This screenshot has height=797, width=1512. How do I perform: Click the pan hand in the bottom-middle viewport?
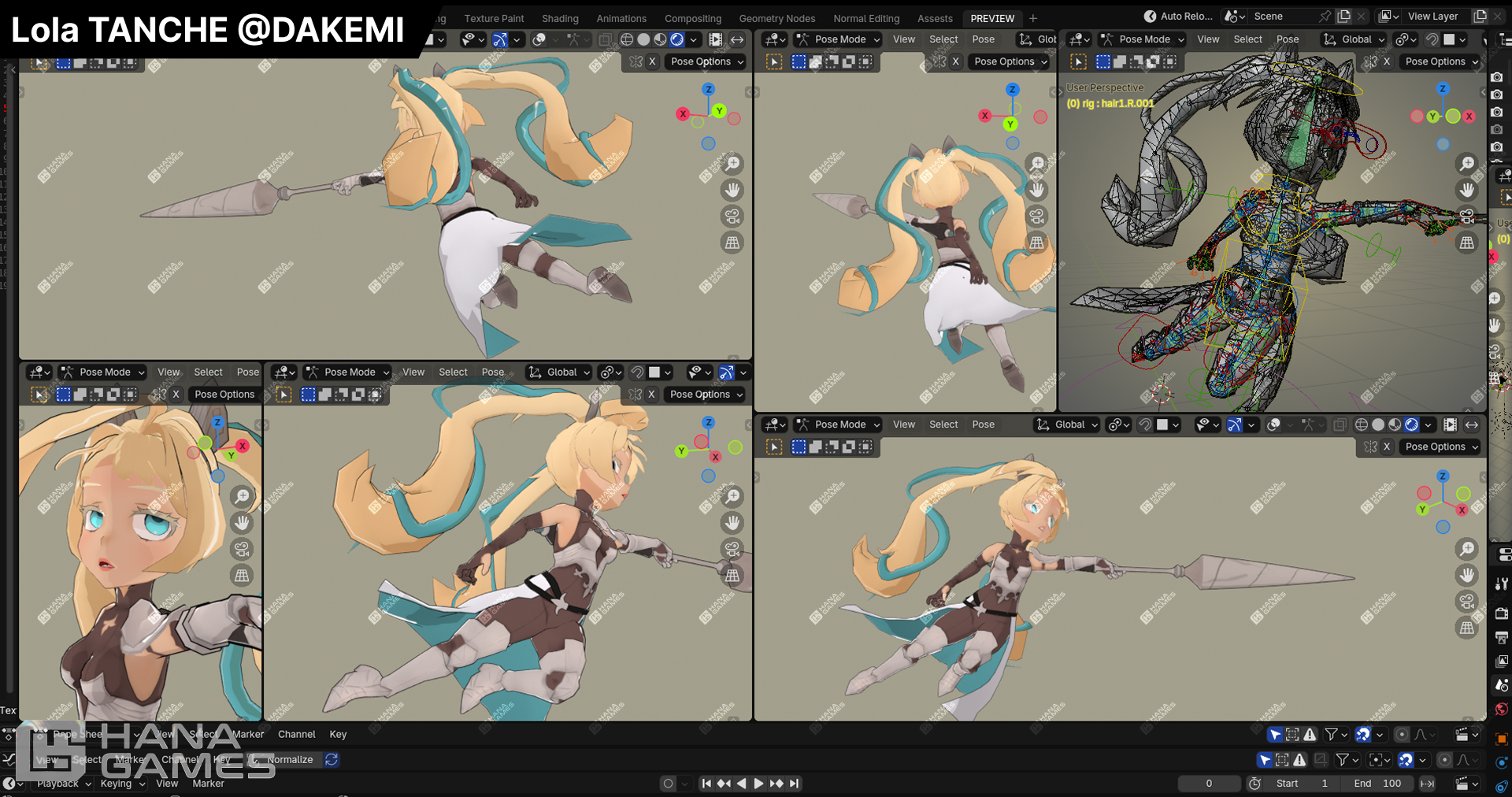[x=732, y=523]
